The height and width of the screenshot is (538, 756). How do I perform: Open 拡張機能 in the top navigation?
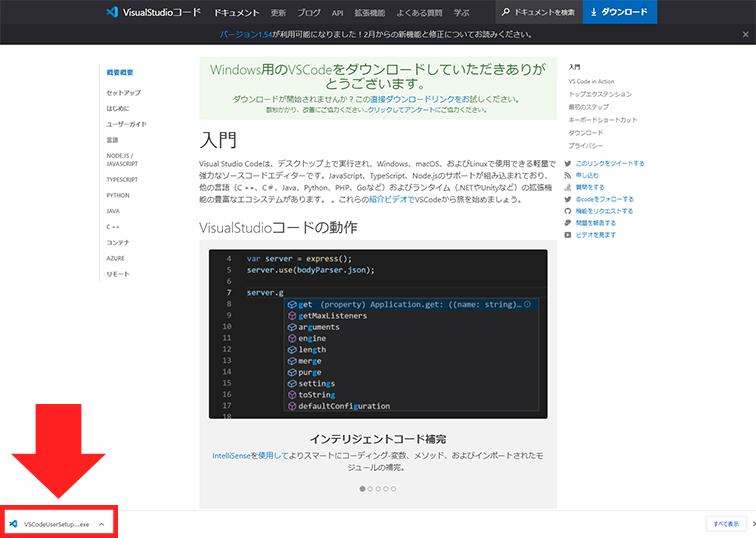[370, 13]
